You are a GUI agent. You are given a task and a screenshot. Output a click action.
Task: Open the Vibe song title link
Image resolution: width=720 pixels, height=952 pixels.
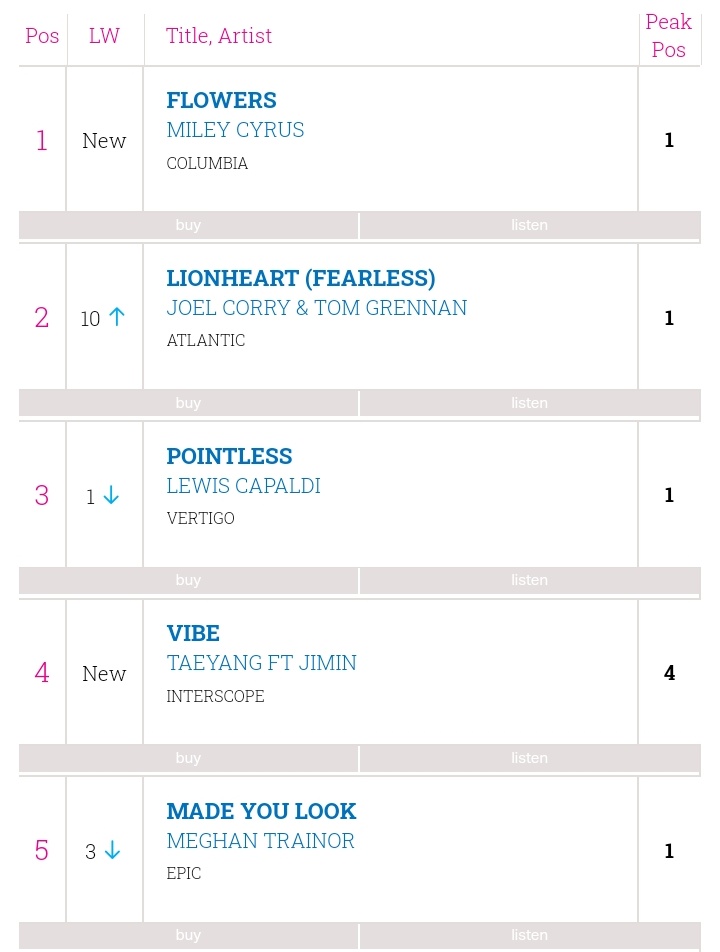(x=193, y=633)
